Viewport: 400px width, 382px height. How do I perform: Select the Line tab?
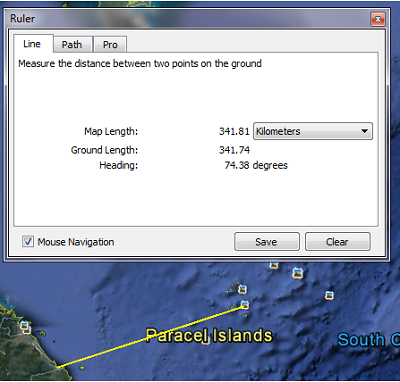tap(32, 44)
